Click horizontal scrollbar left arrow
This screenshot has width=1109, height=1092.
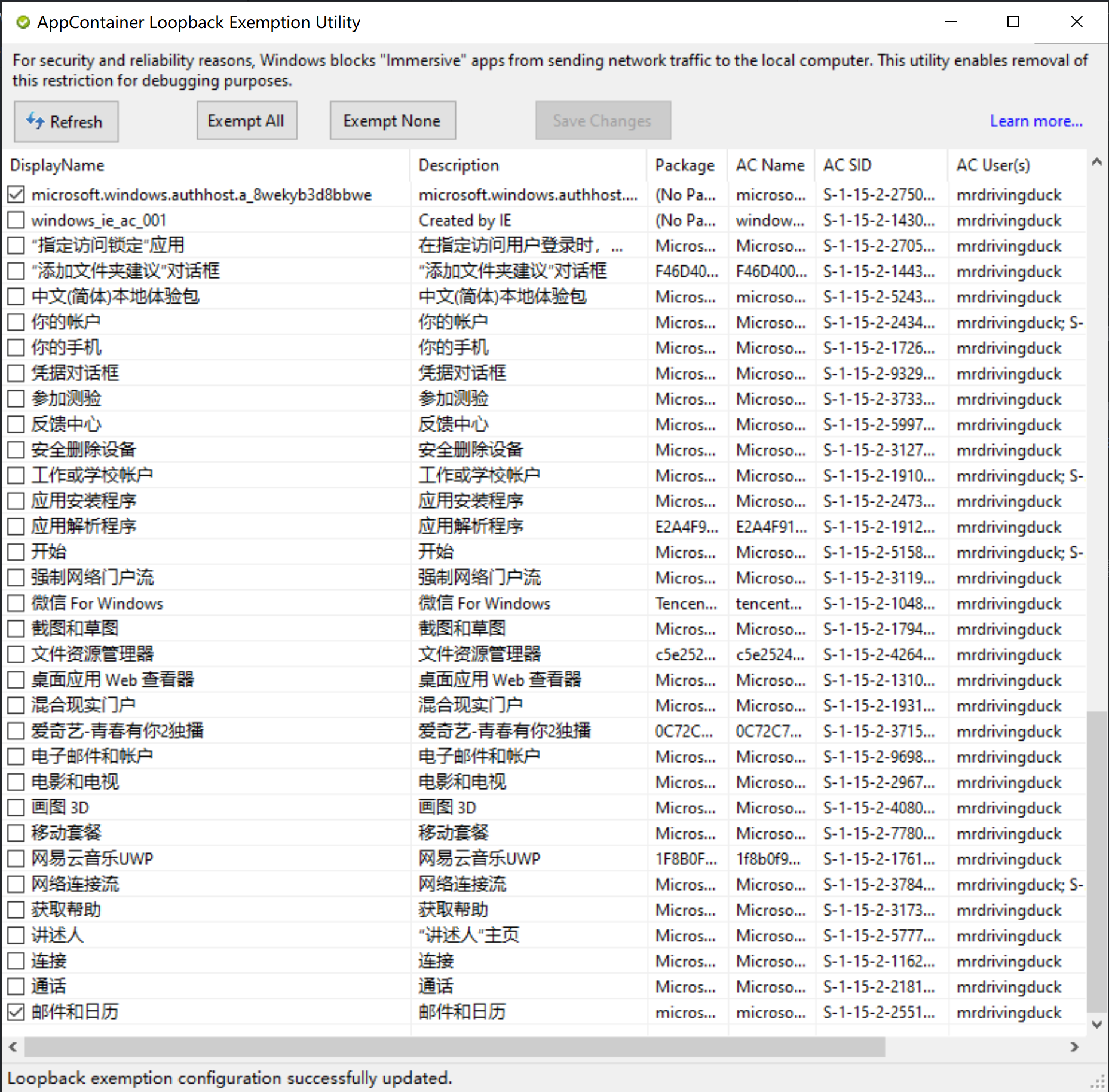coord(13,1047)
